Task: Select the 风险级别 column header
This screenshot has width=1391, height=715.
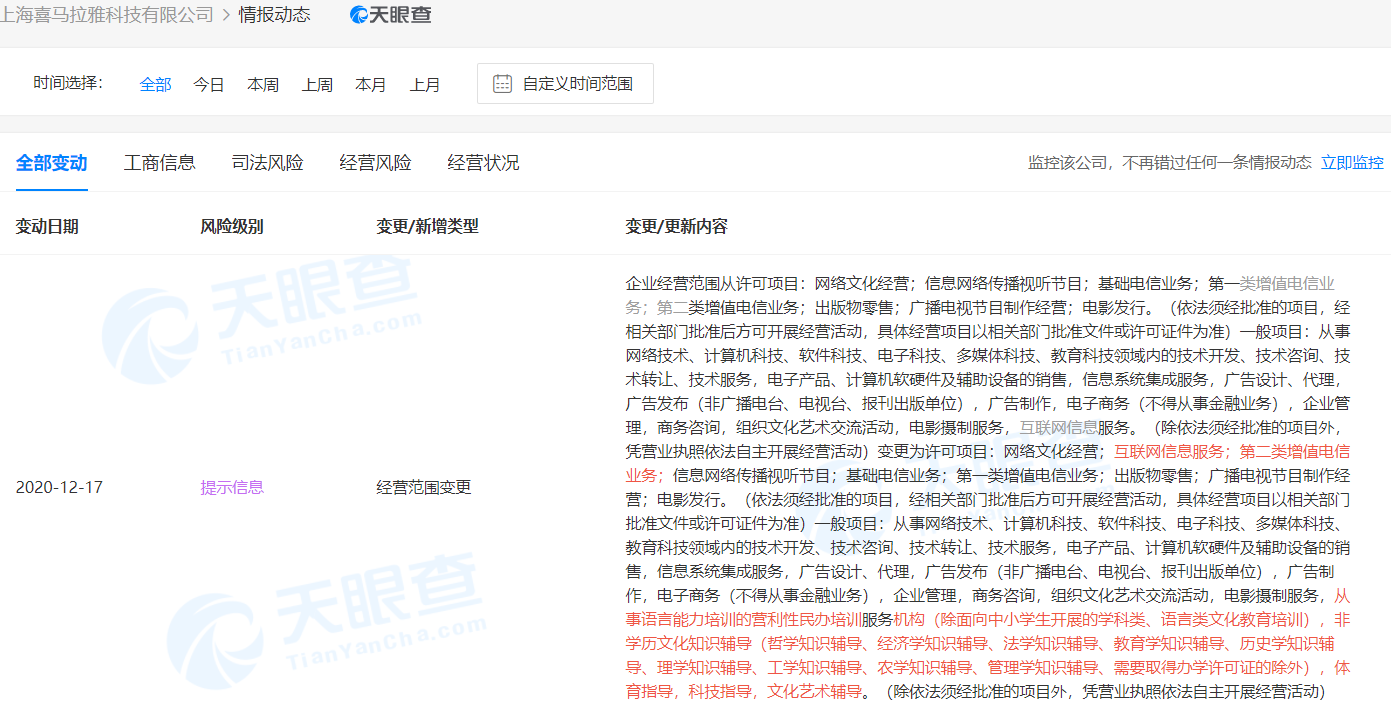Action: coord(232,226)
